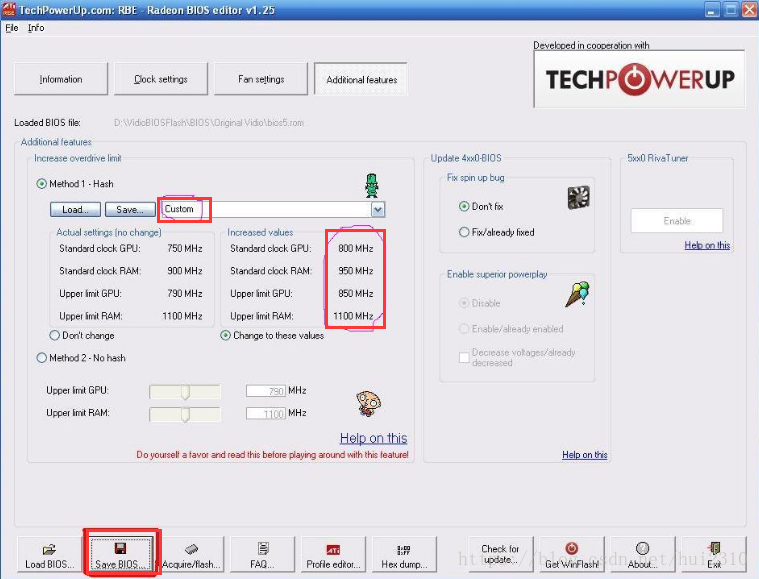This screenshot has height=579, width=759.
Task: Click the 1100 MHz RAM limit field
Action: (265, 413)
